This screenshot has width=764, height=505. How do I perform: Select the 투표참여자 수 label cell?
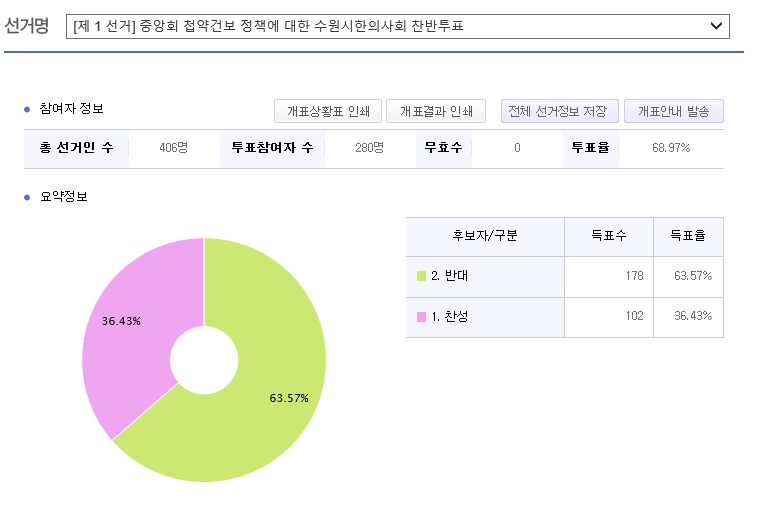(x=271, y=148)
